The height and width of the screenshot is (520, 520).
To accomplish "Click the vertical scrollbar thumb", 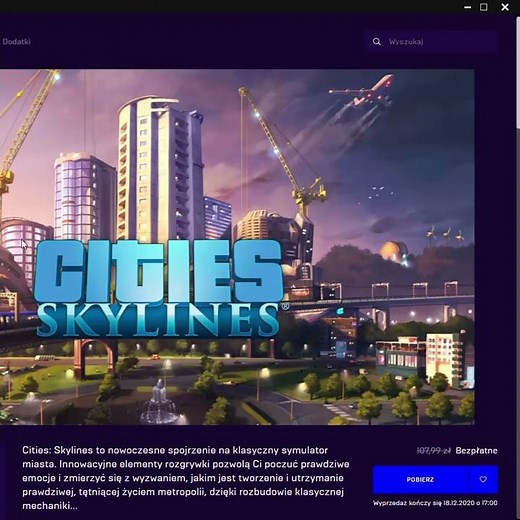I will coord(518,72).
